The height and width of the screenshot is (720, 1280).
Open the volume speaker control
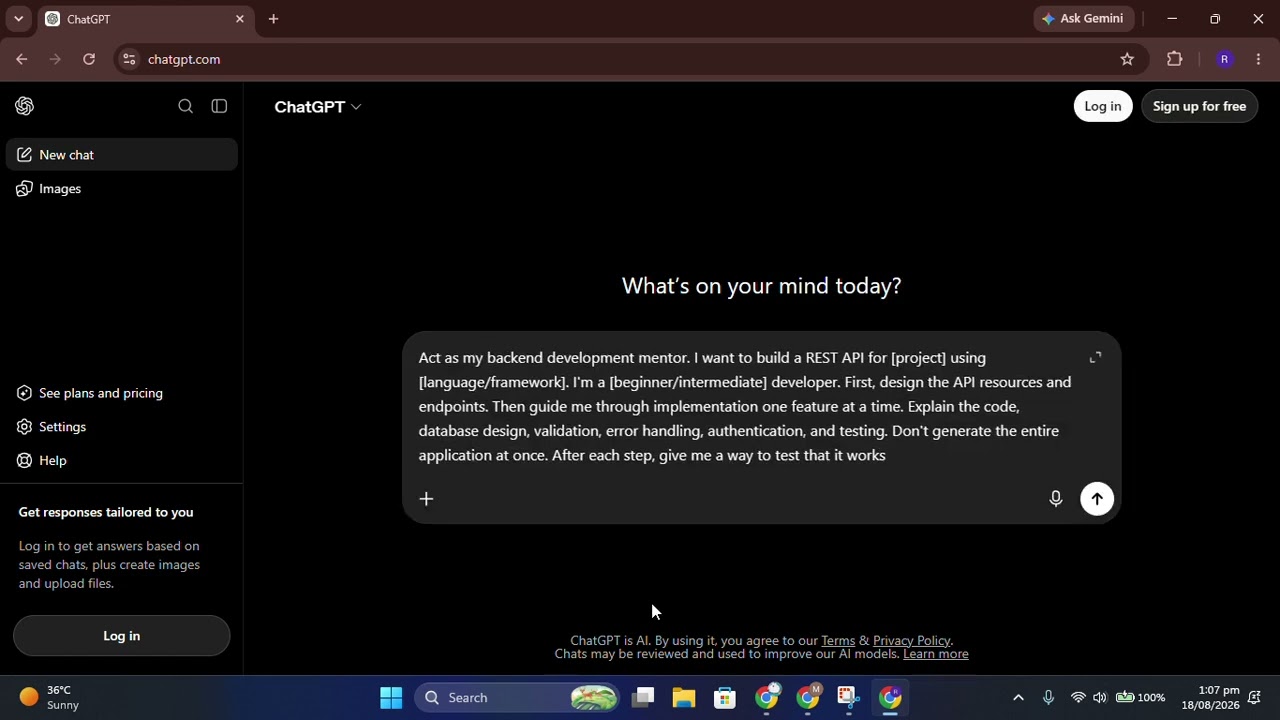coord(1100,698)
